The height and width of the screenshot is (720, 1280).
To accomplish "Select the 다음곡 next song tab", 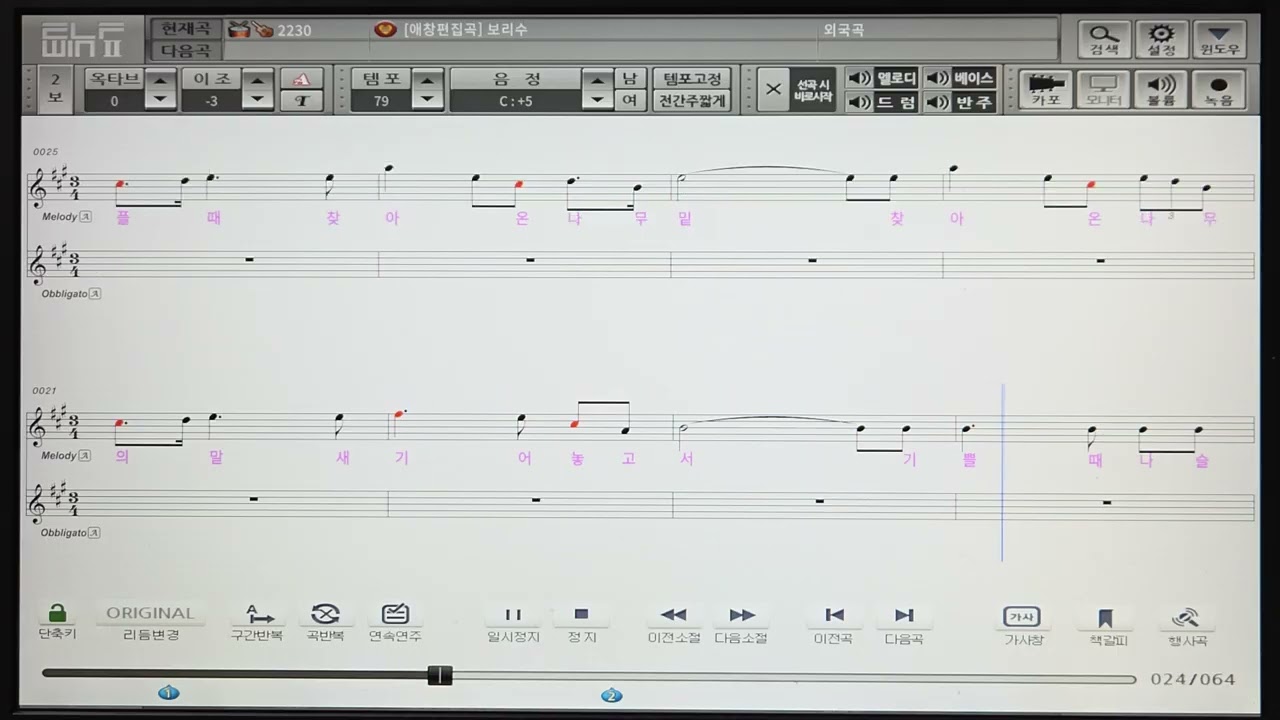I will (185, 51).
